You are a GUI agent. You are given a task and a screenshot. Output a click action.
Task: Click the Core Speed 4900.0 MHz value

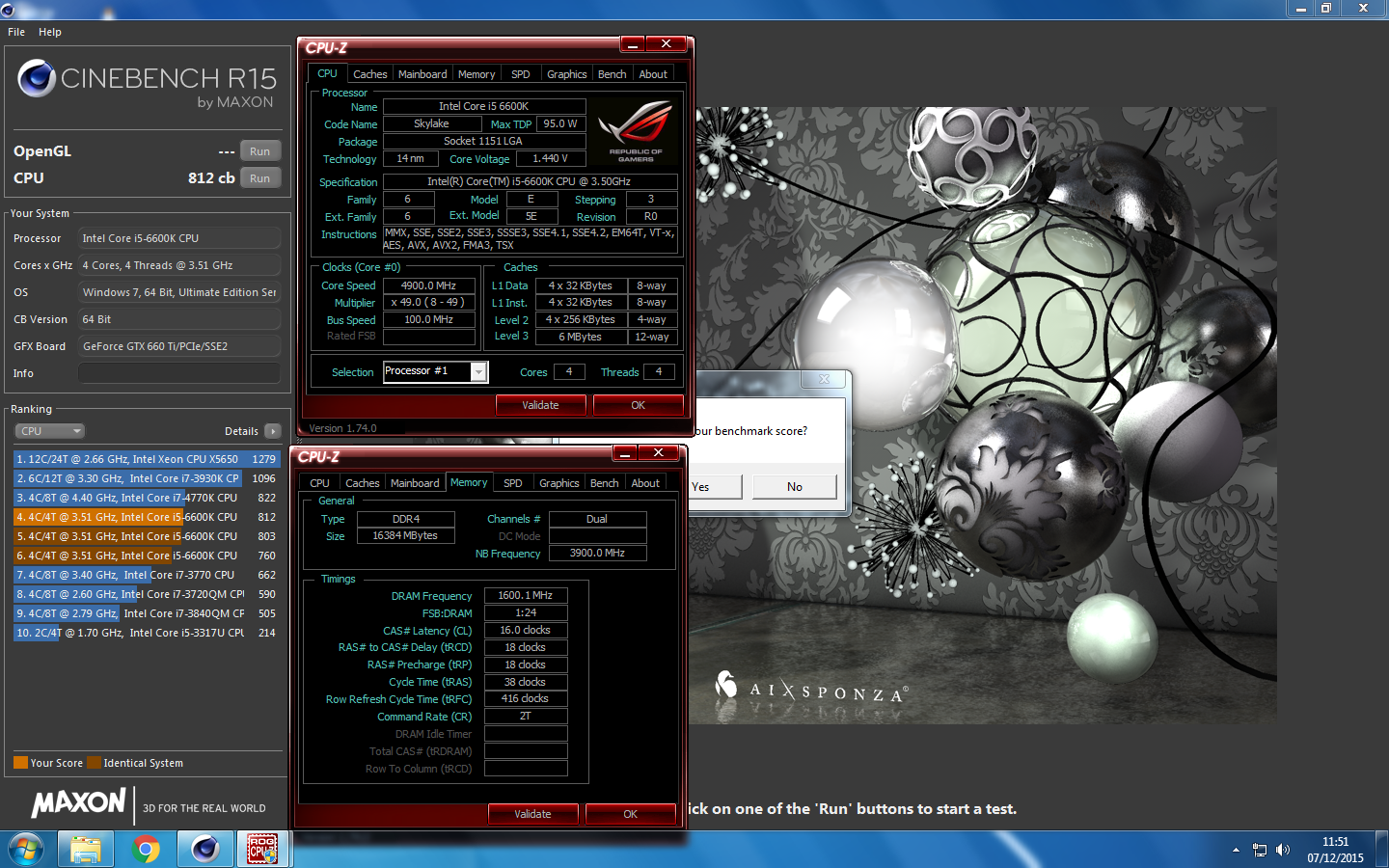click(x=428, y=285)
